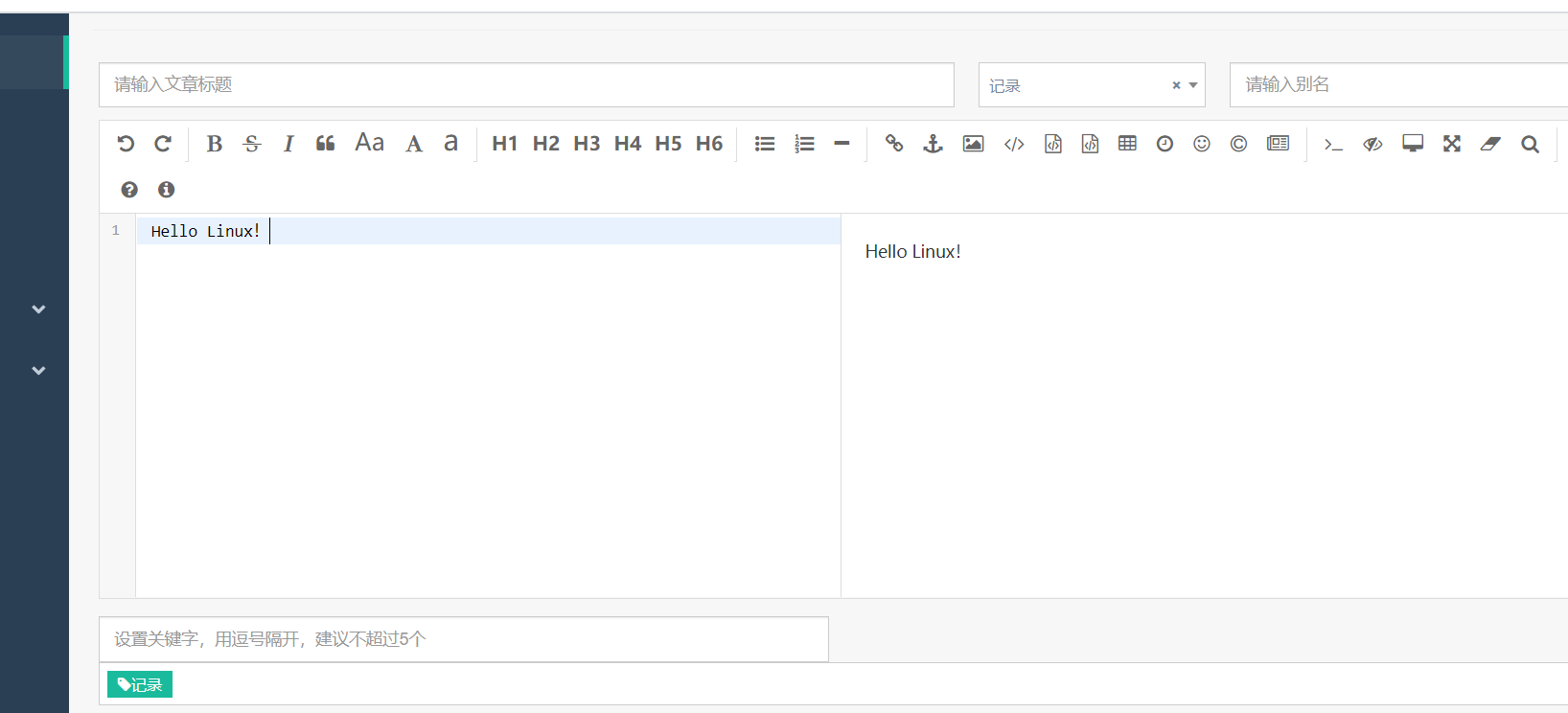Expand the lower sidebar chevron menu
The image size is (1568, 713).
[38, 370]
